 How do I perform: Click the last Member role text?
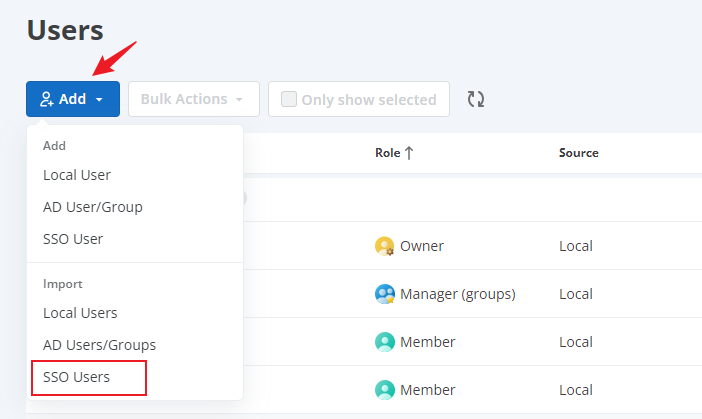[428, 390]
